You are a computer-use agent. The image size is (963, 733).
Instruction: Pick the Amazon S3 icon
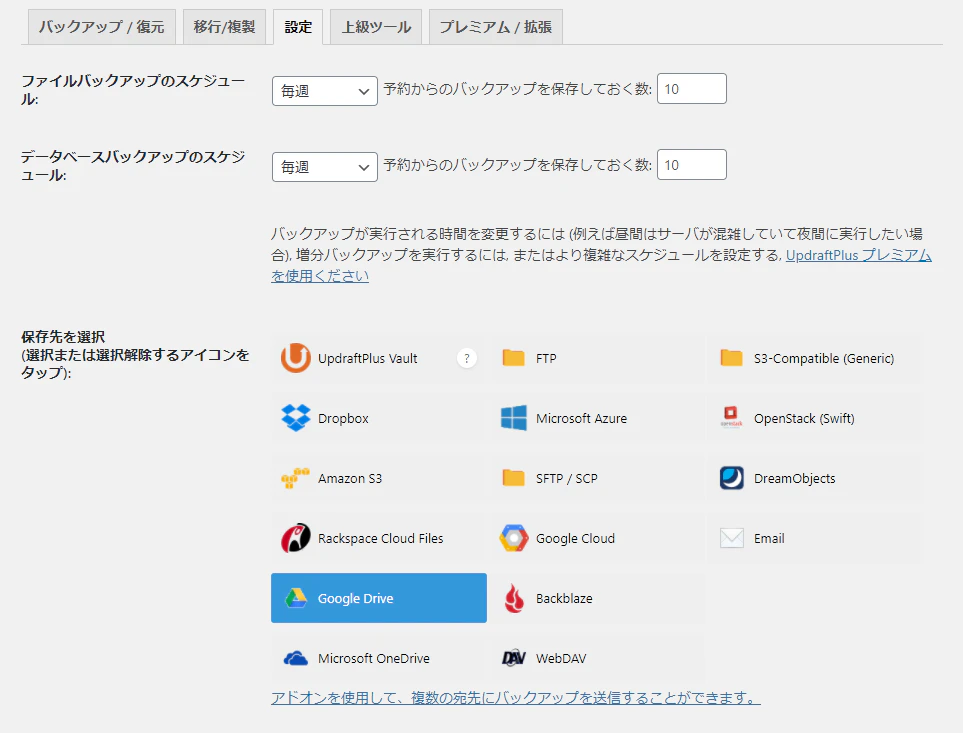[295, 478]
